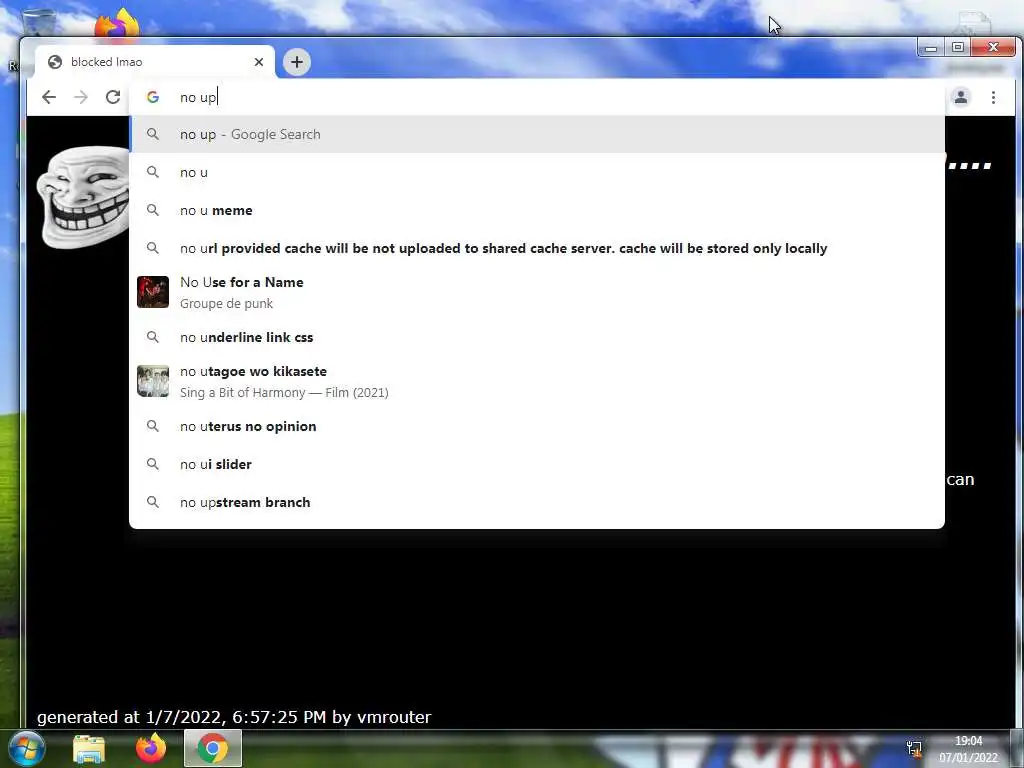Open a new tab with plus button
Image resolution: width=1024 pixels, height=768 pixels.
coord(296,62)
